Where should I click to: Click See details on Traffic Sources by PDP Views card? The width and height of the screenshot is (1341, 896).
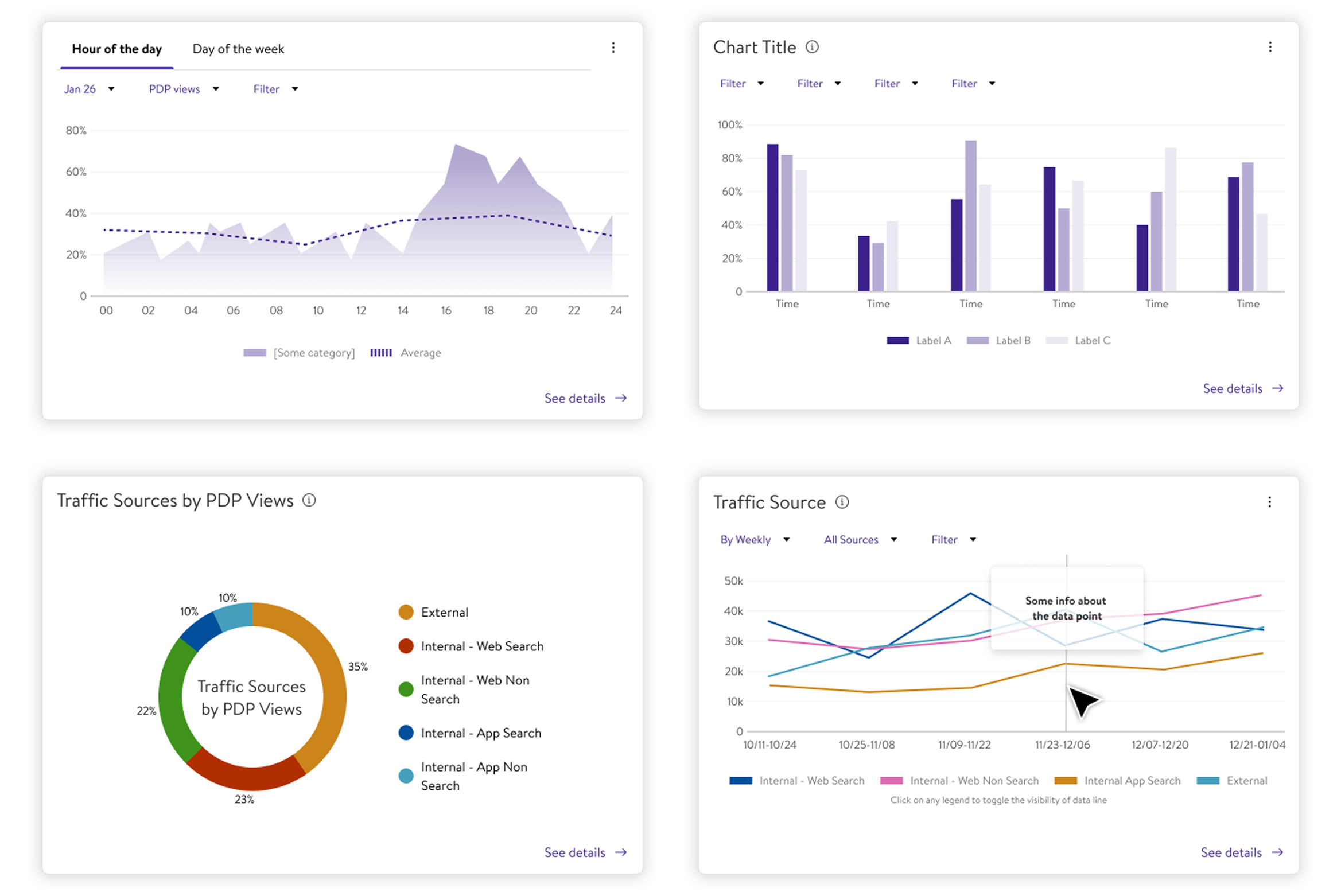click(576, 852)
